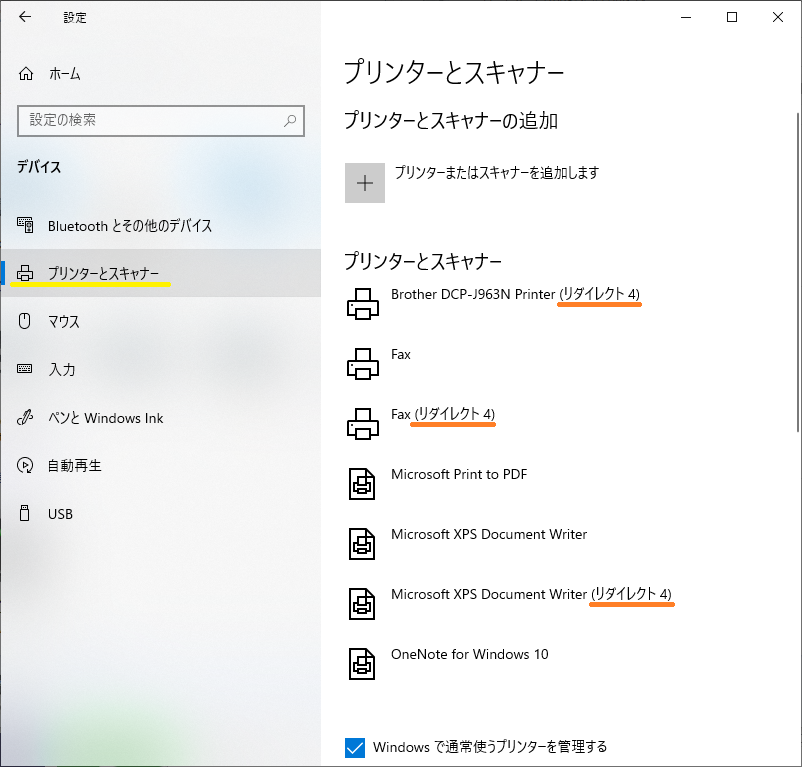Select the Fax printer icon
The image size is (802, 767).
363,362
